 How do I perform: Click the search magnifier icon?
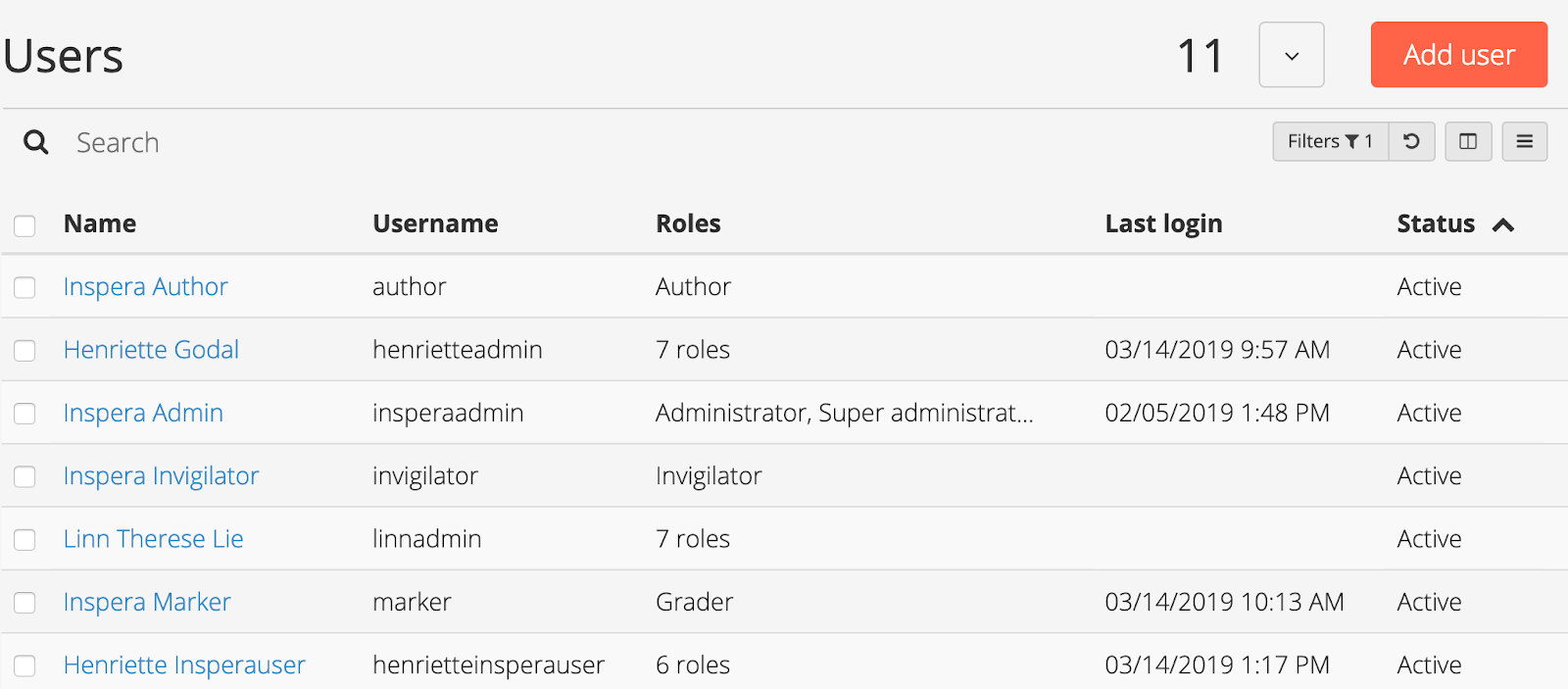36,142
